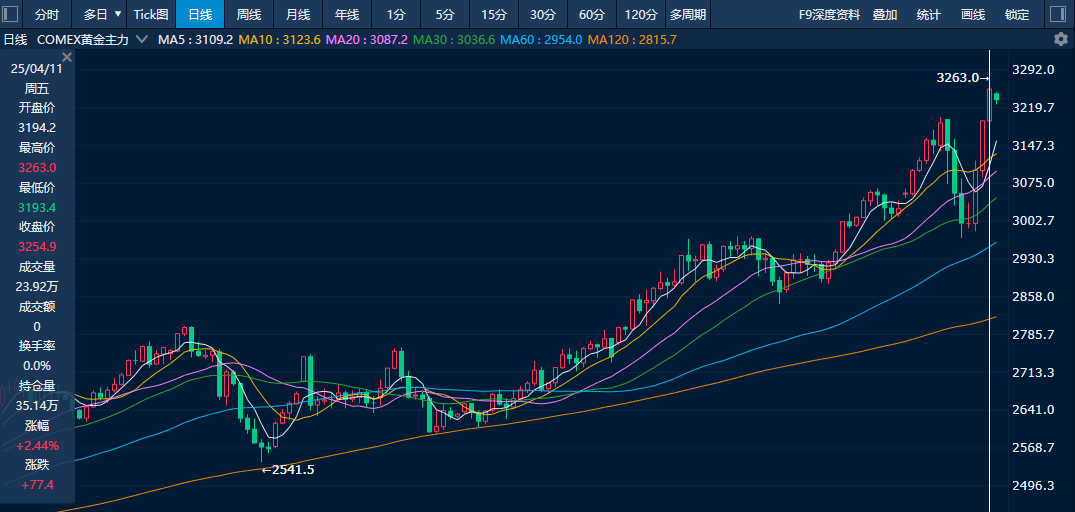1075x512 pixels.
Task: Open the 多日 multi-day dropdown
Action: pos(102,14)
